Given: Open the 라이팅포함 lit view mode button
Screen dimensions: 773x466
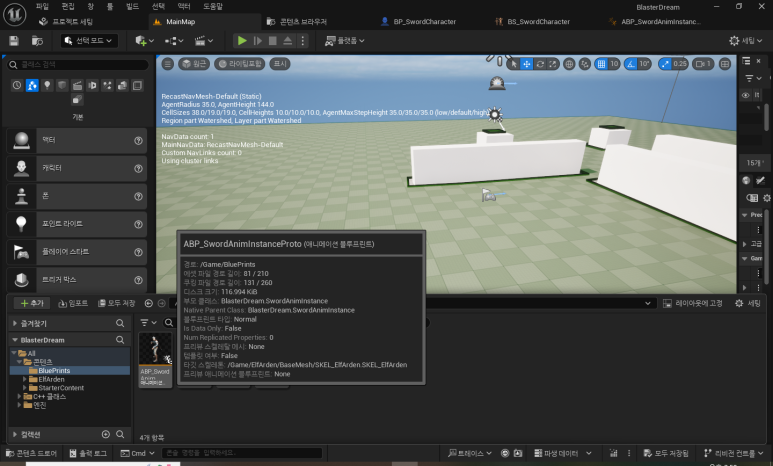Looking at the screenshot, I should (240, 64).
